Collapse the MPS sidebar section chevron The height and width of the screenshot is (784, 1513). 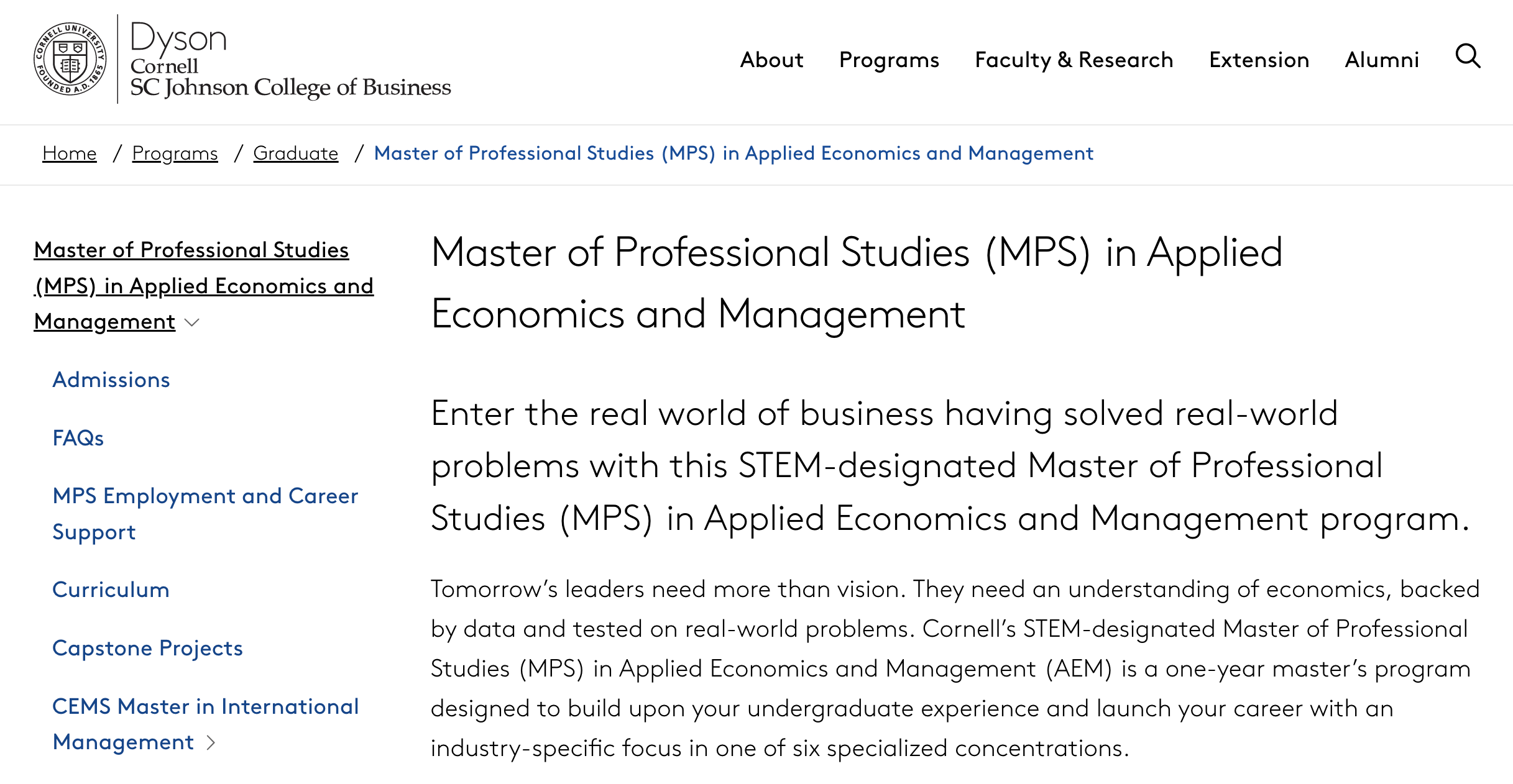coord(192,322)
